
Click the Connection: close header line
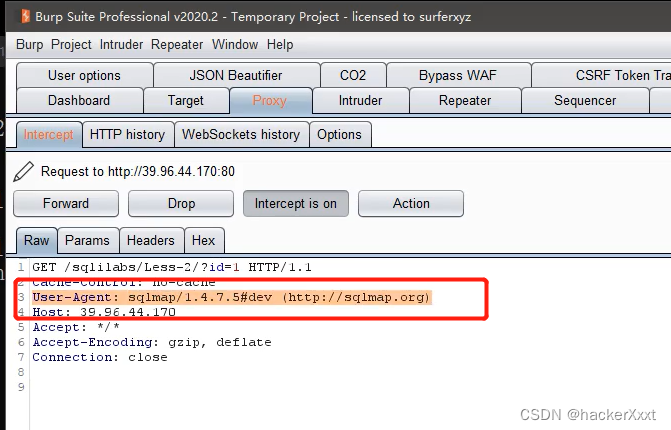pos(100,357)
